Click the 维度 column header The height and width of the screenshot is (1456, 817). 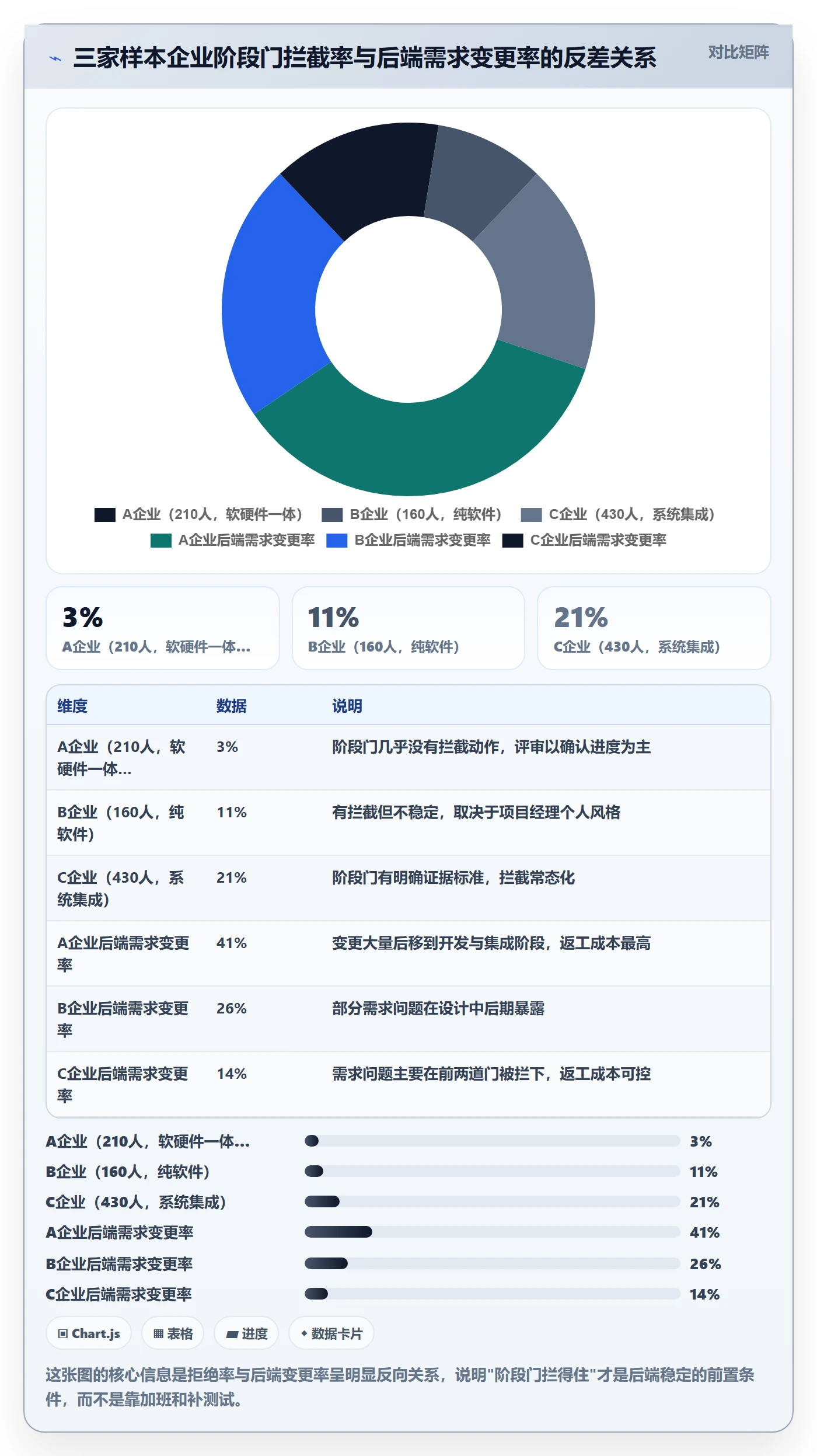pos(72,706)
